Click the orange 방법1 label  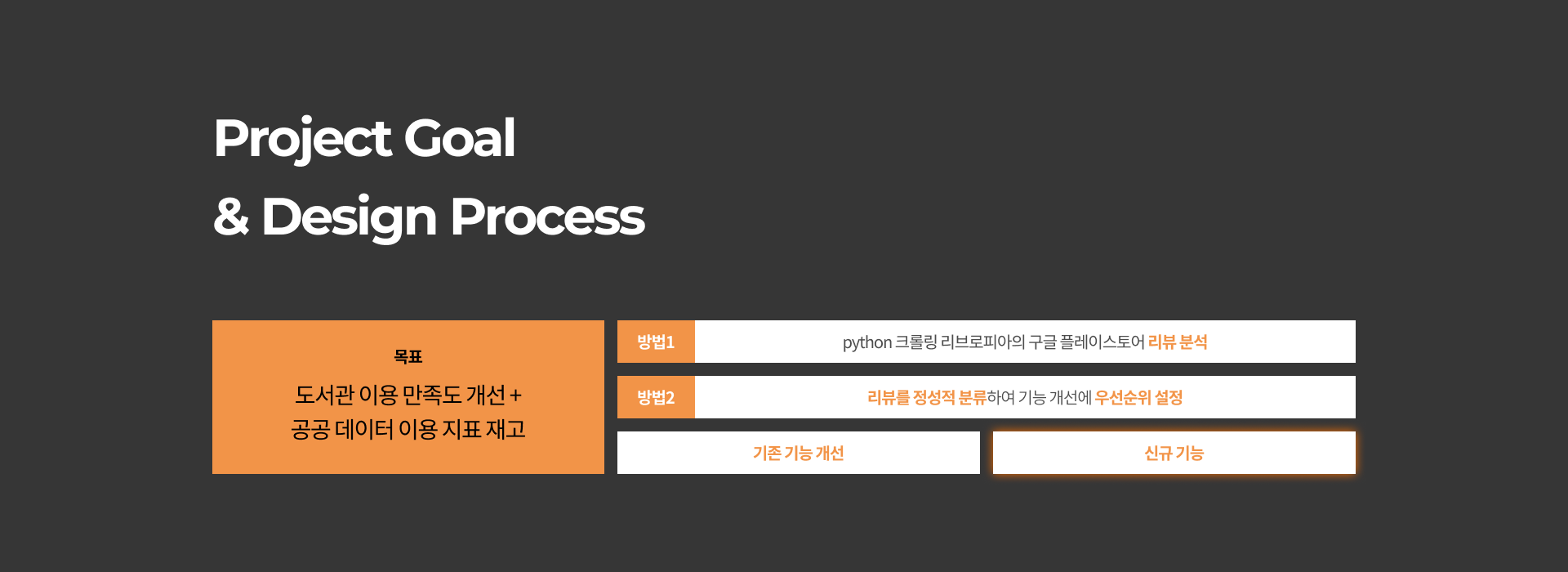point(656,342)
